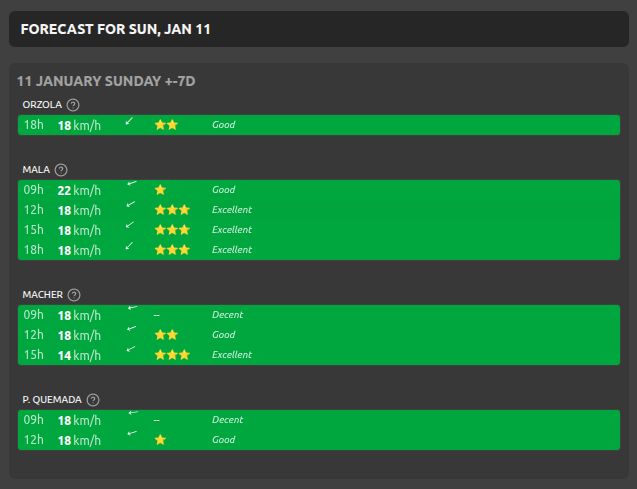Click the three-star rating in Mala 12h row
This screenshot has height=489, width=637.
171,210
